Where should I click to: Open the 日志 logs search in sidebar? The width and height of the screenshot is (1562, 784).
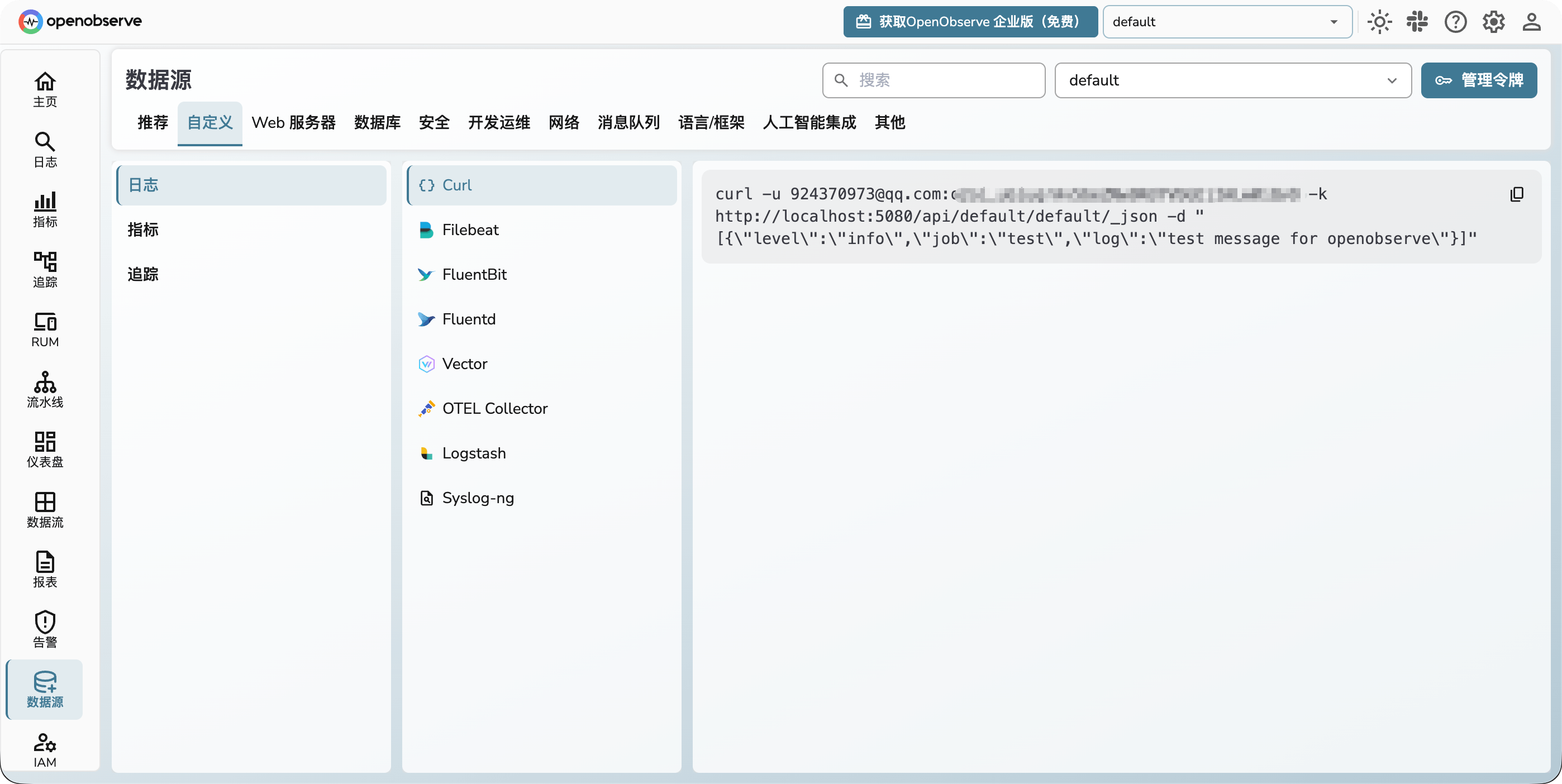(45, 150)
